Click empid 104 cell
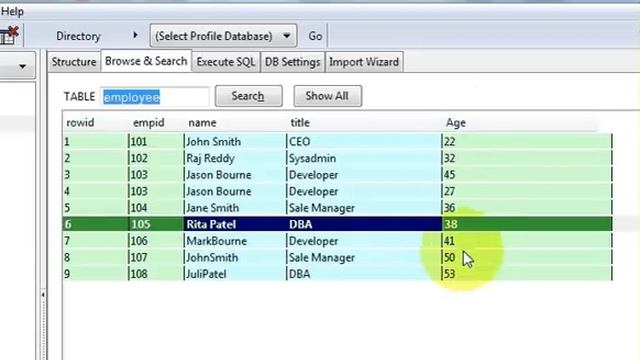The image size is (640, 360). point(156,208)
